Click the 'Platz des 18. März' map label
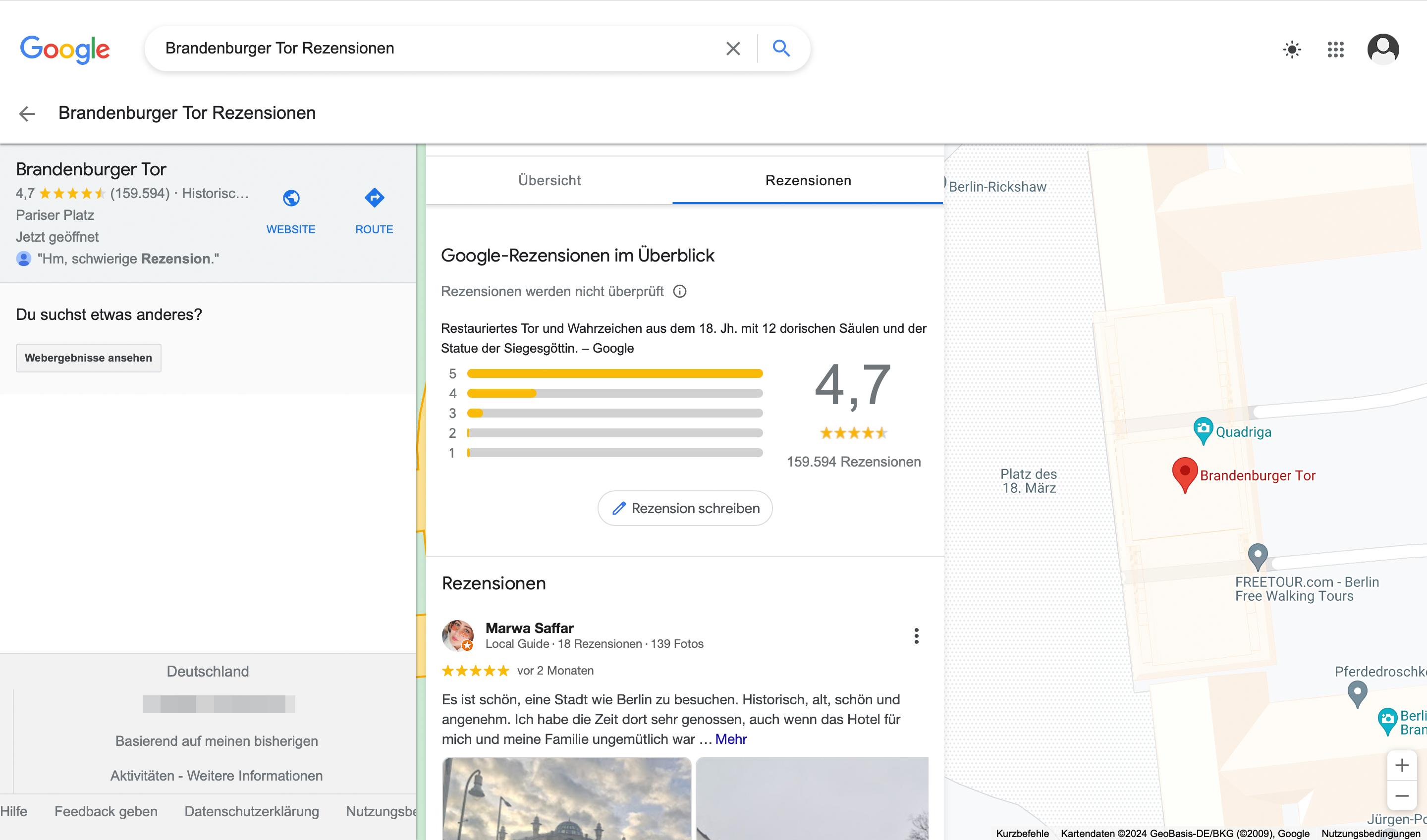The height and width of the screenshot is (840, 1427). [x=1028, y=481]
